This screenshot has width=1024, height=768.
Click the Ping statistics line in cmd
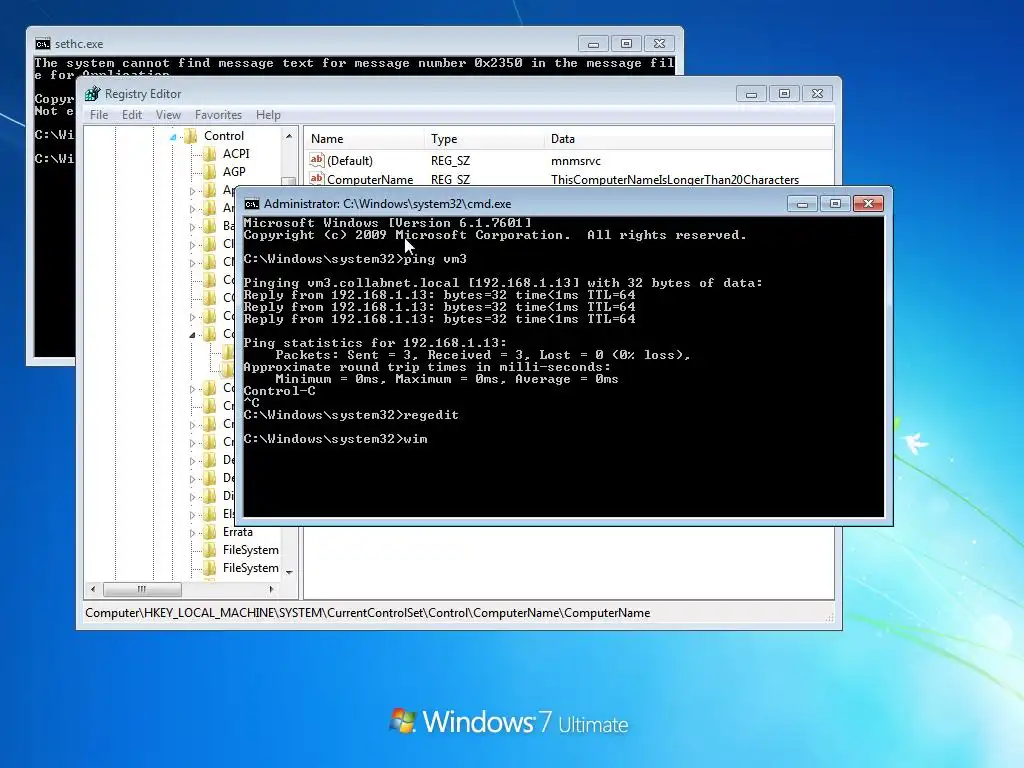coord(374,343)
